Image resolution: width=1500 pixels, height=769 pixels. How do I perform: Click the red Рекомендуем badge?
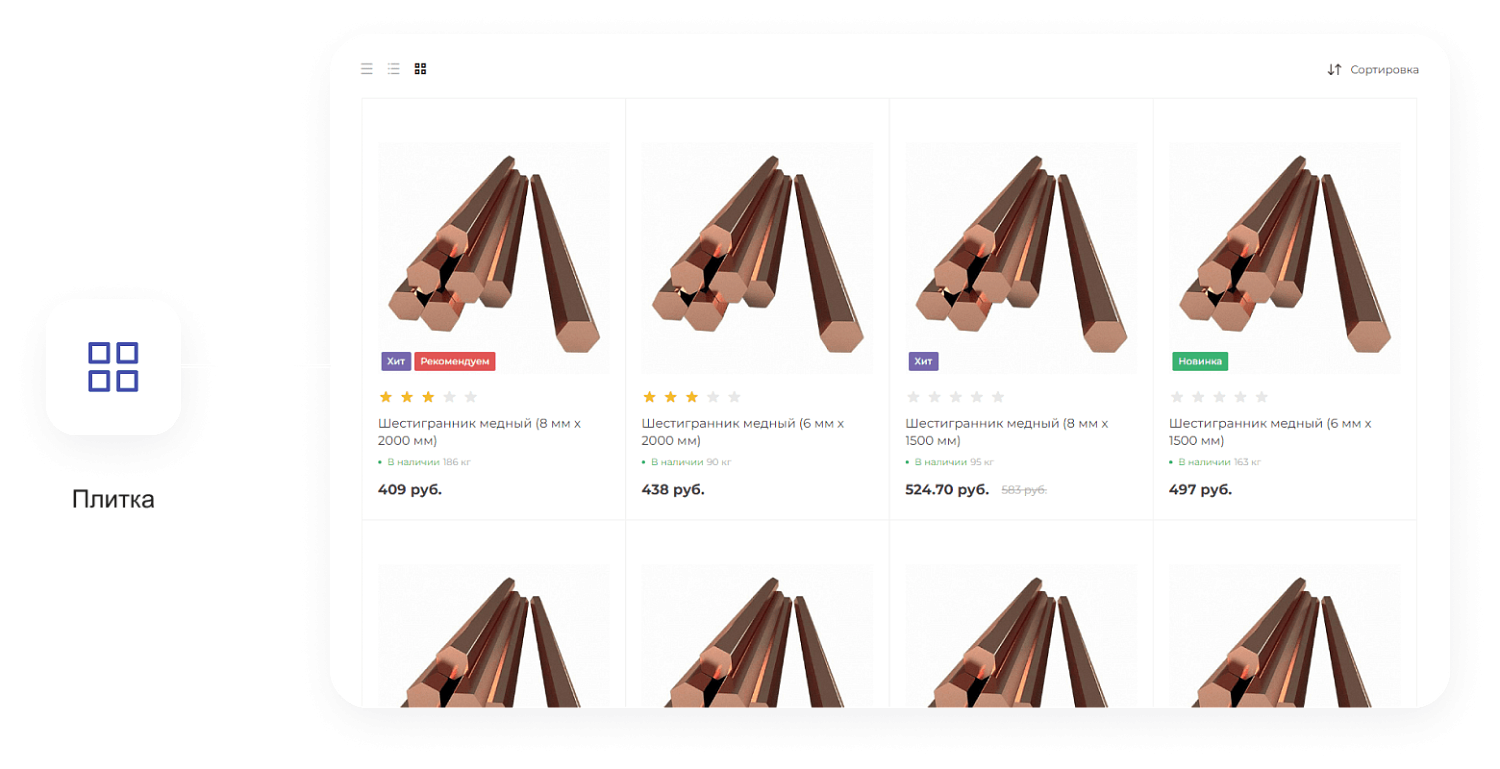click(455, 361)
